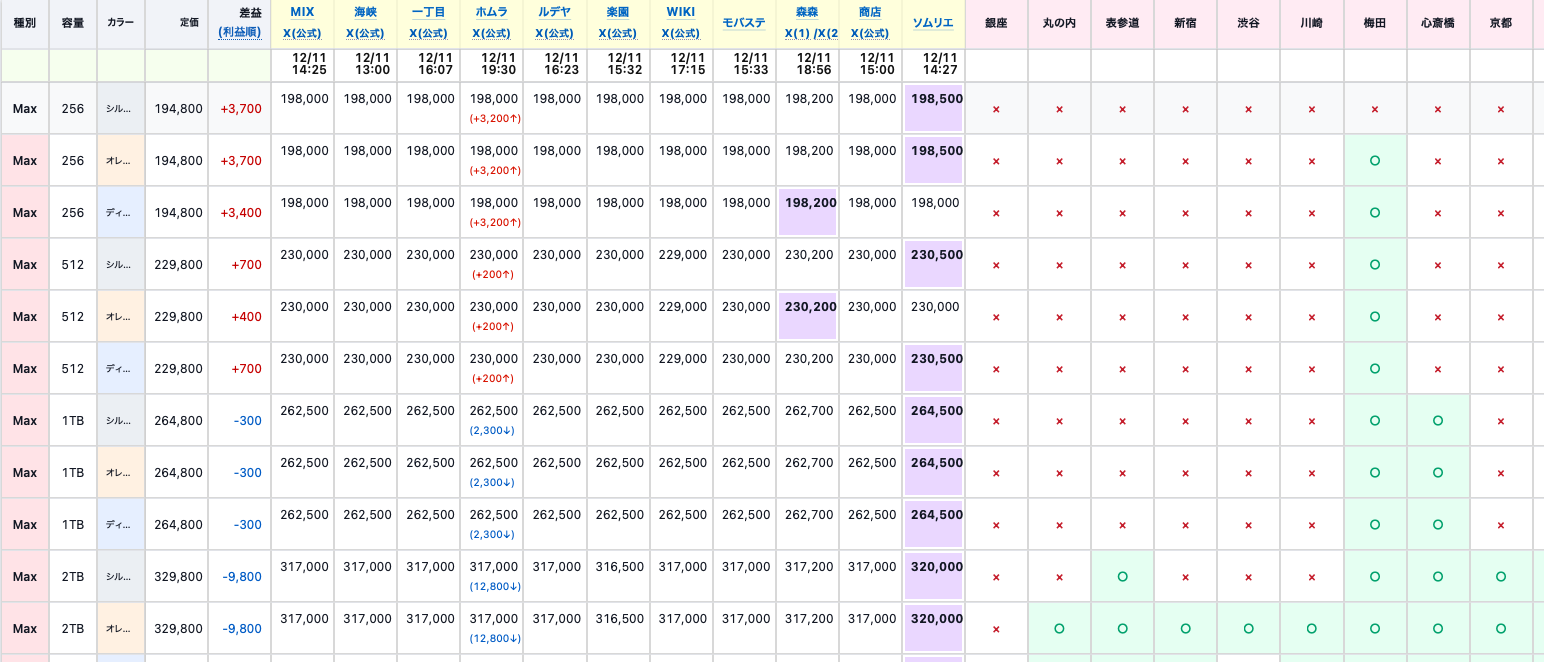Click the green circle under 心斎橋 for 1TB ディ row
Viewport: 1544px width, 662px height.
tap(1438, 525)
